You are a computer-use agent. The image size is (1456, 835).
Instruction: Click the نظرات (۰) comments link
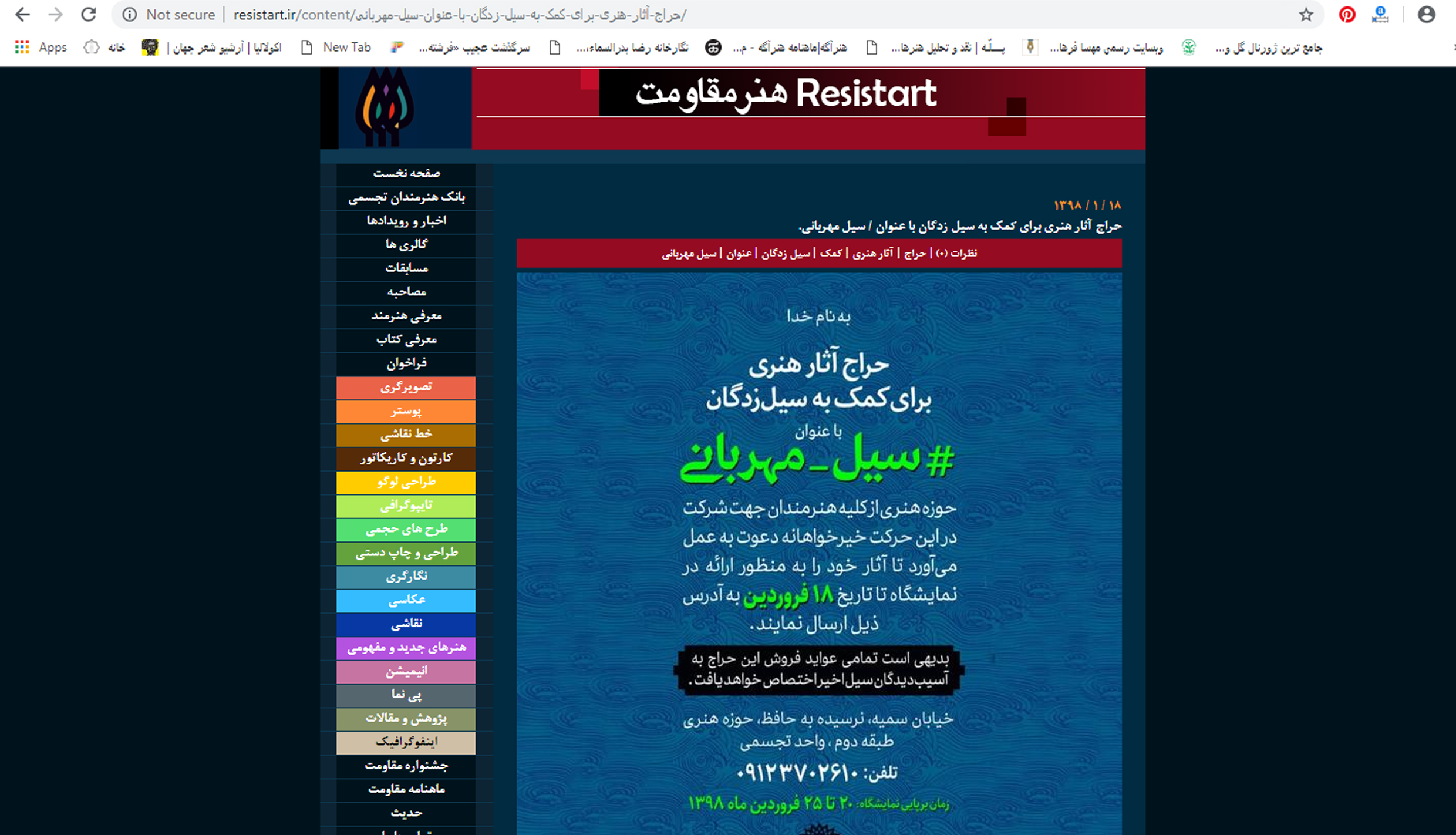956,253
